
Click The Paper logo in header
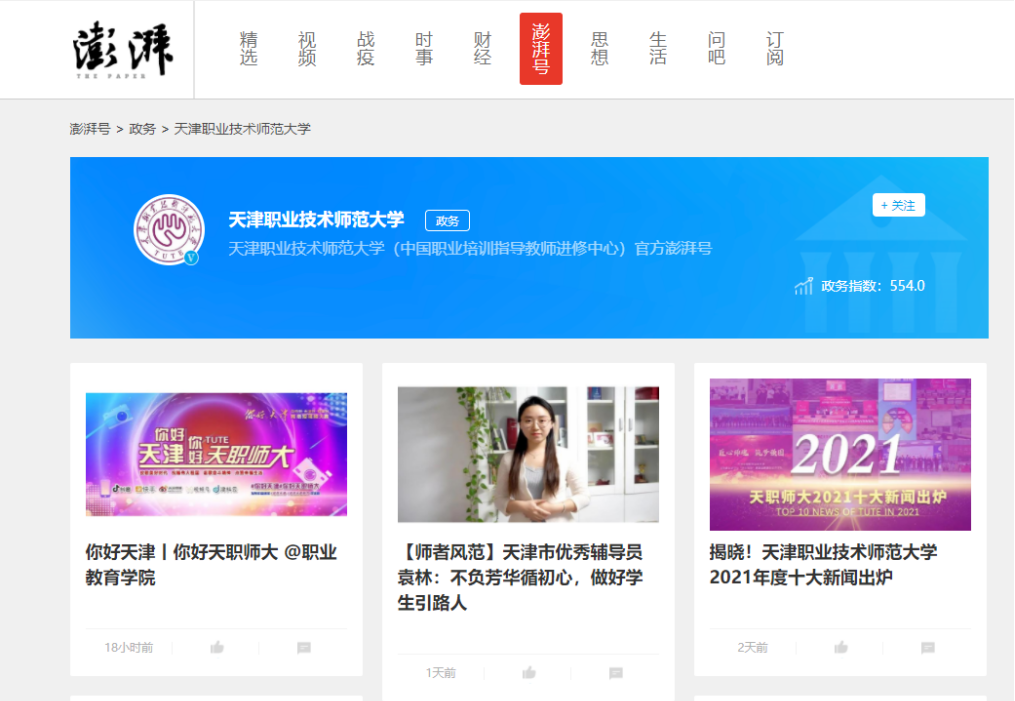pyautogui.click(x=122, y=49)
